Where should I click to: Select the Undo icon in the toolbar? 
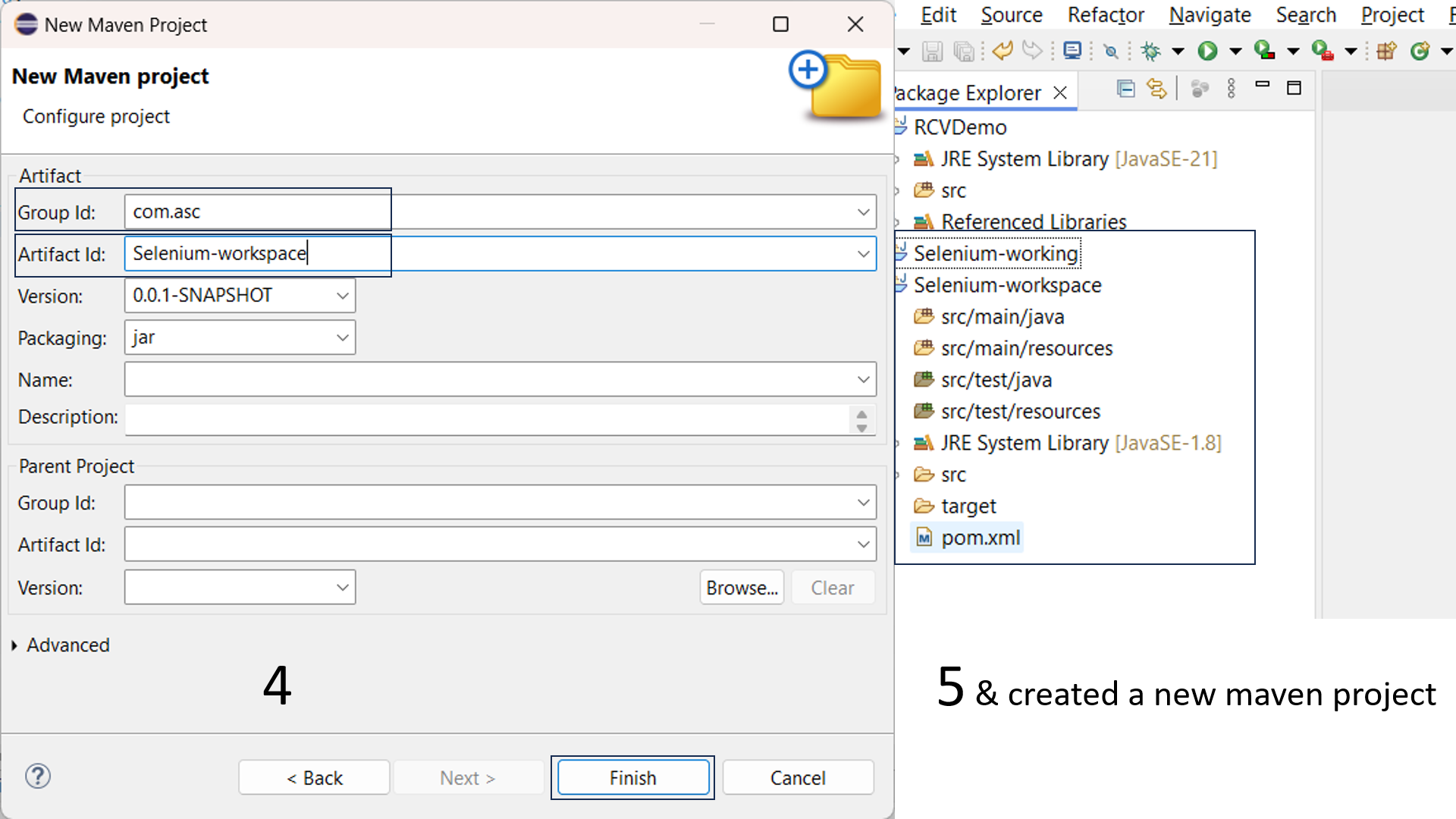(x=1002, y=50)
